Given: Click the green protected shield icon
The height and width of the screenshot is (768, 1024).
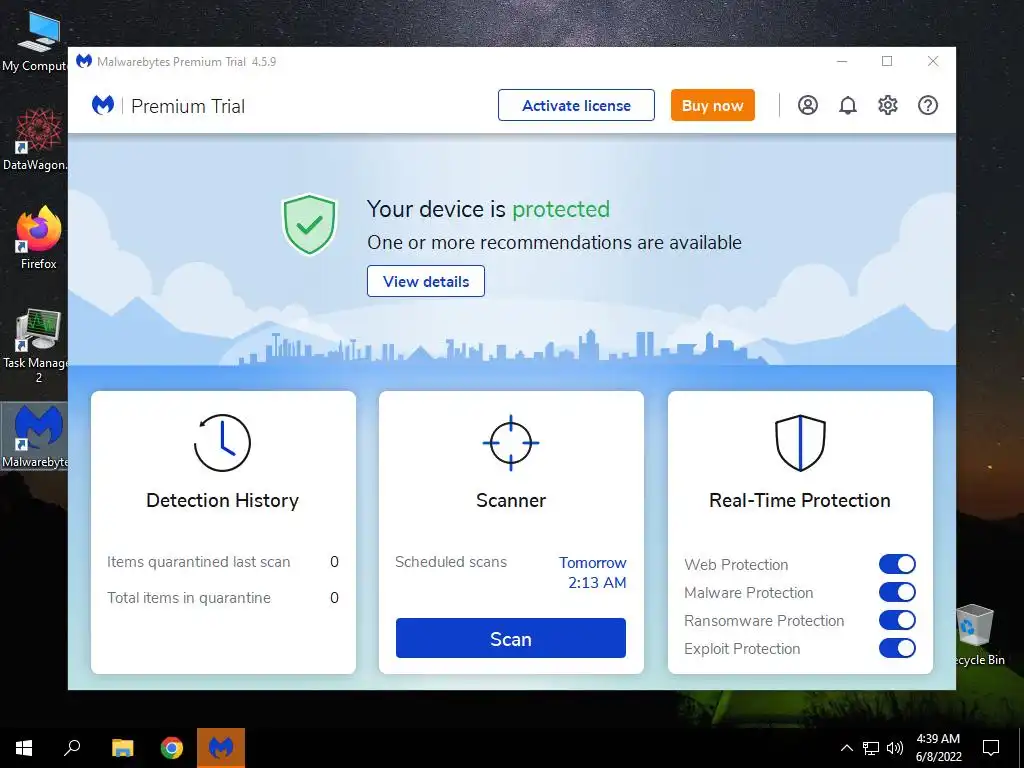Looking at the screenshot, I should click(309, 224).
